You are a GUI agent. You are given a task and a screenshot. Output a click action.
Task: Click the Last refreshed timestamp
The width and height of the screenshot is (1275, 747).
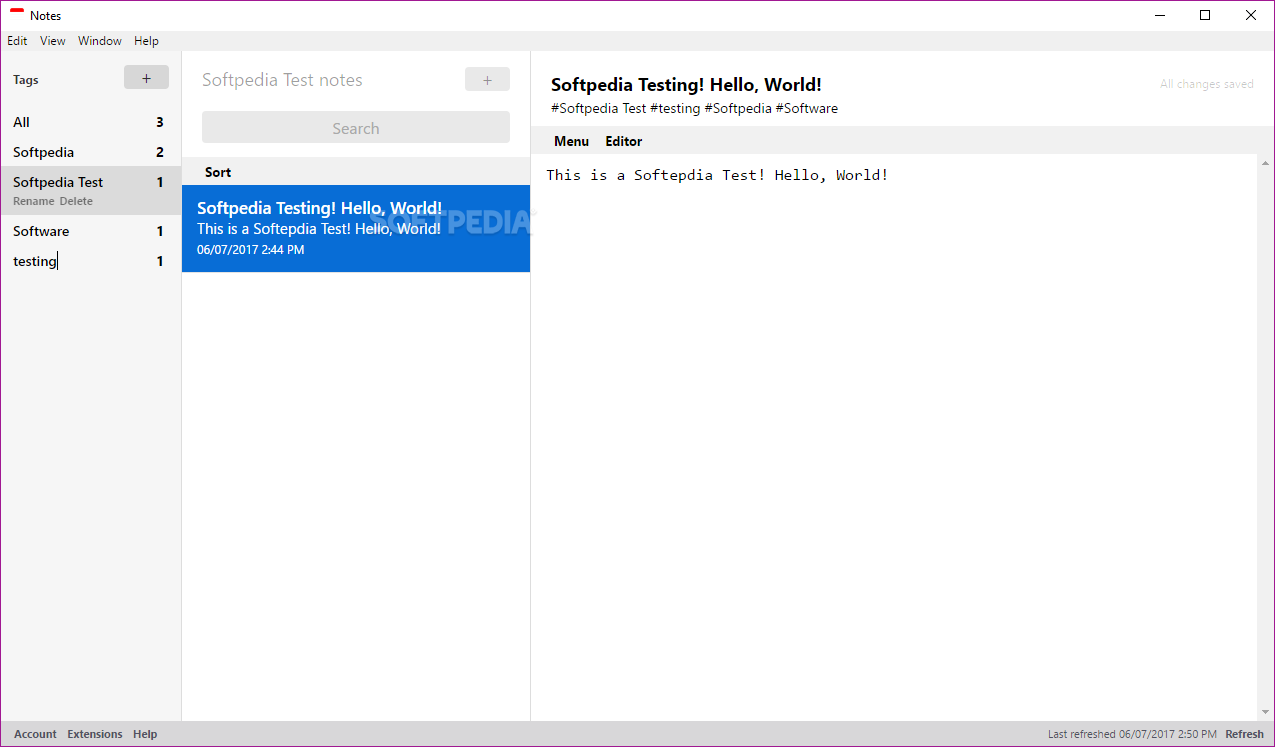[x=1132, y=734]
